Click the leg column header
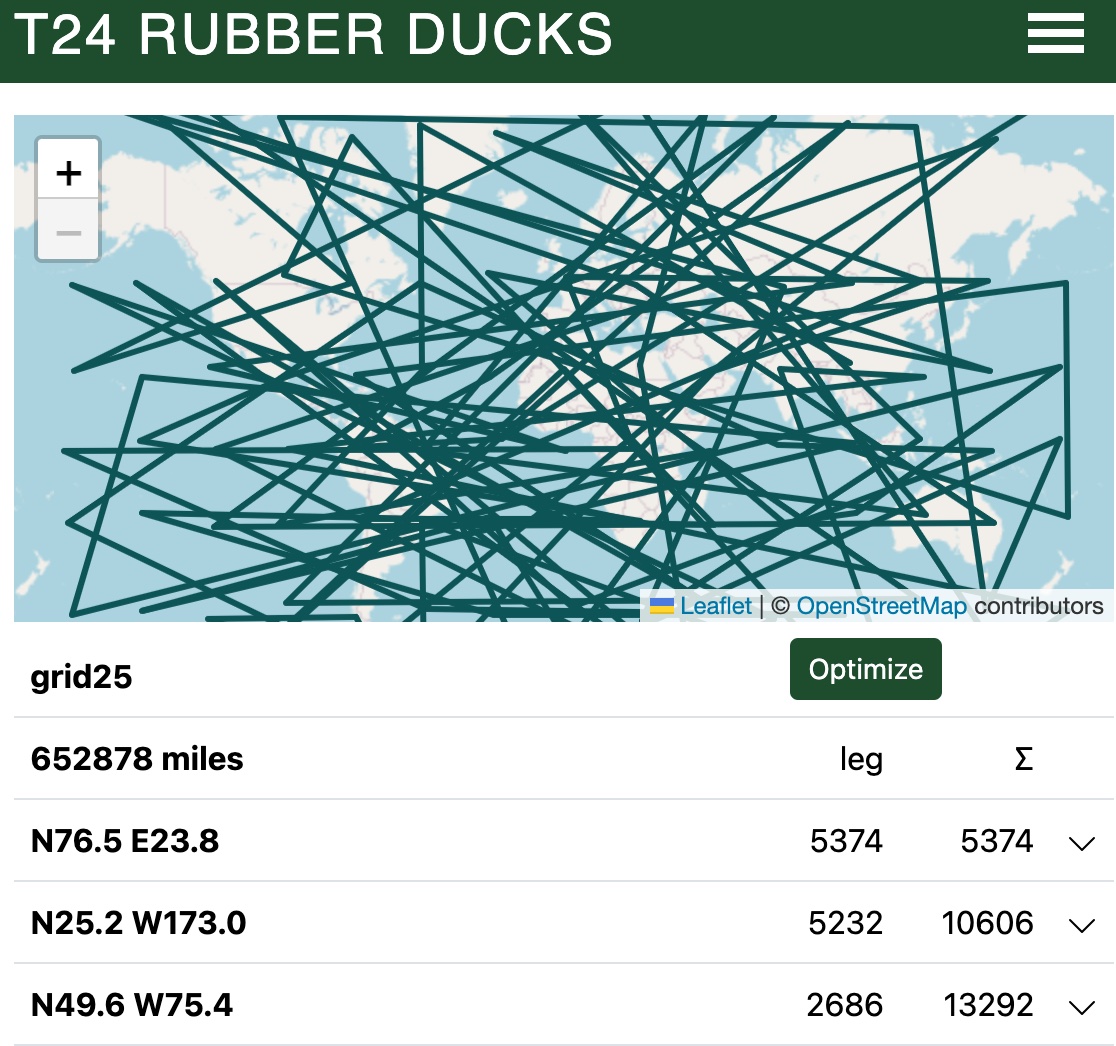The image size is (1116, 1046). pos(861,760)
